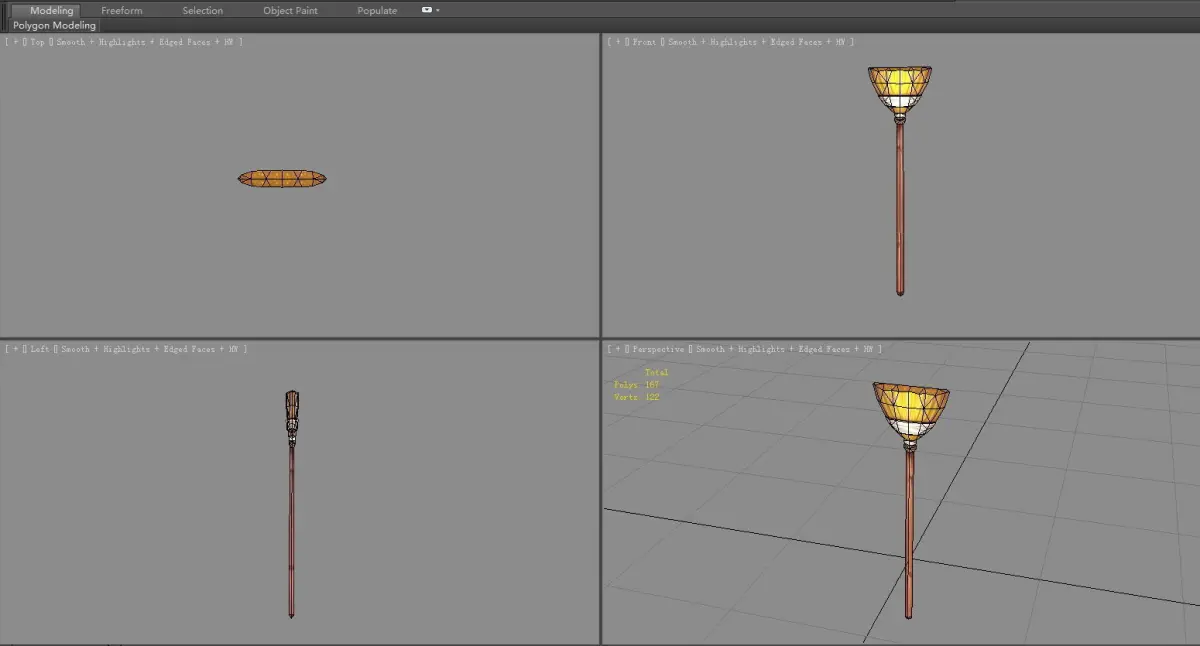This screenshot has width=1200, height=646.
Task: Open the Freeform ribbon tab
Action: pos(122,10)
